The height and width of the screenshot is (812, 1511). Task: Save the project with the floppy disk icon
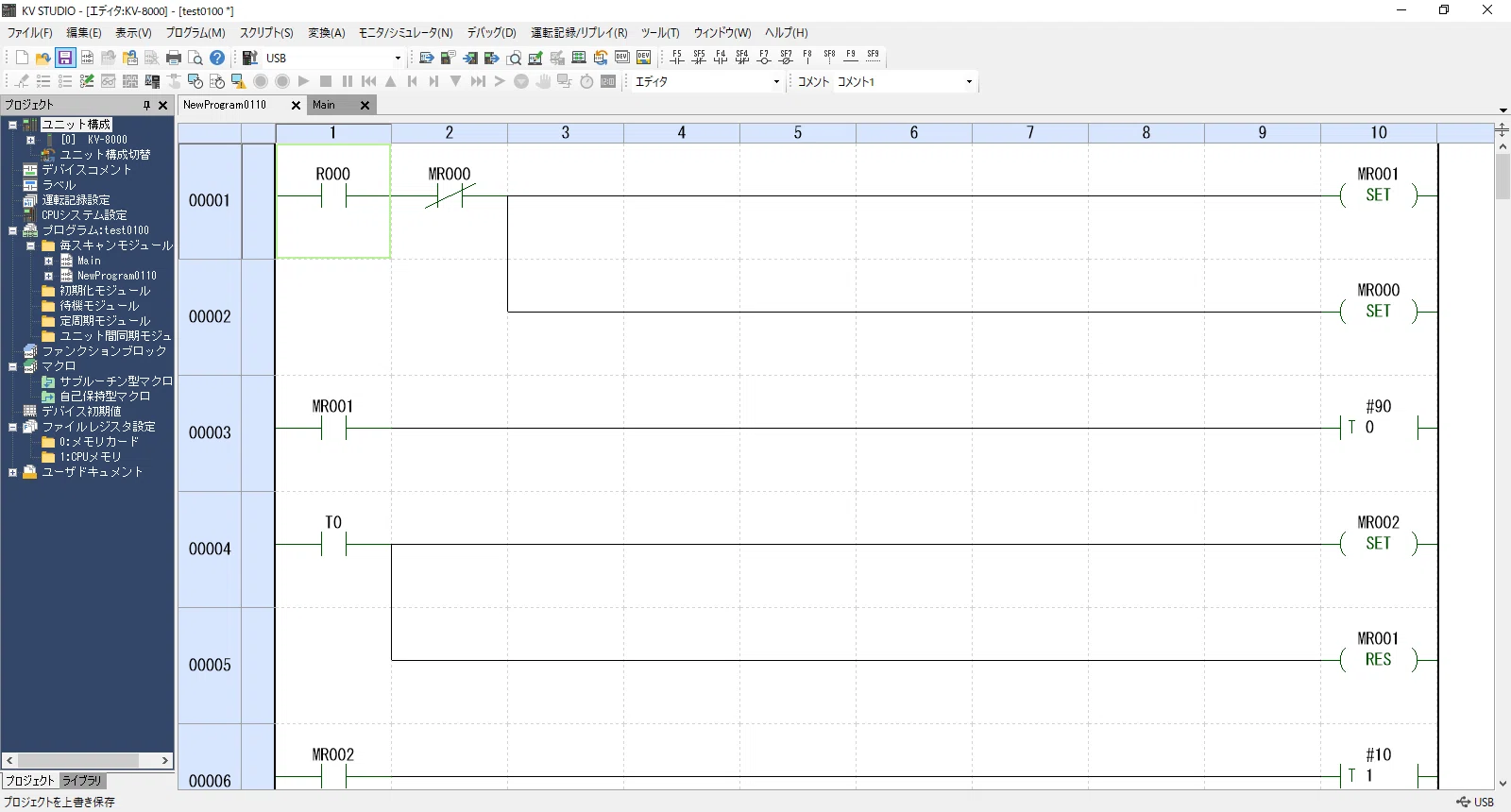[x=65, y=58]
